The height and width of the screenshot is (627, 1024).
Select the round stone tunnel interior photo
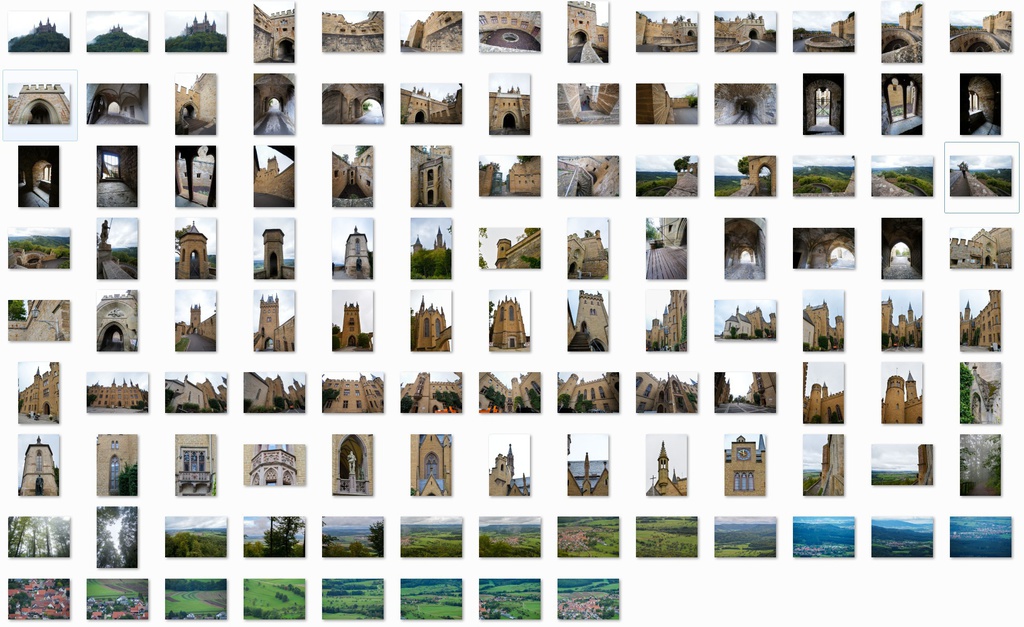point(744,104)
